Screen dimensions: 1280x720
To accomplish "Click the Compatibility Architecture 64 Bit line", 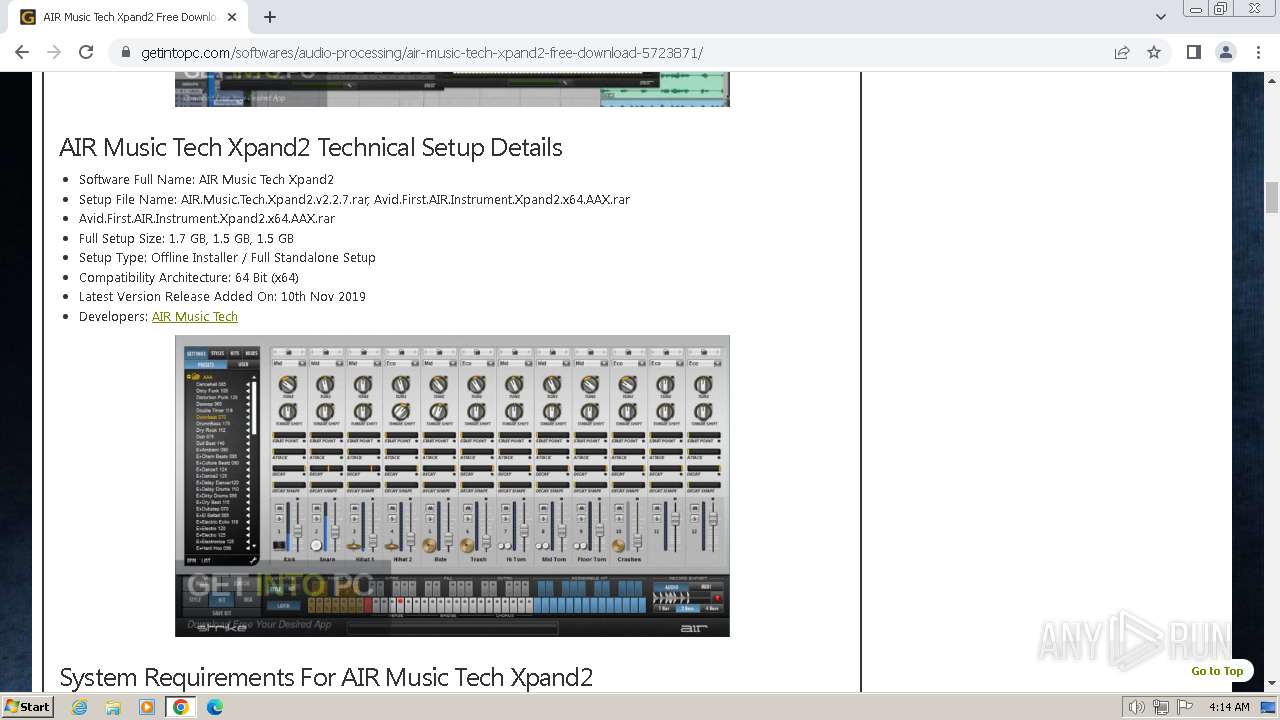I will click(x=189, y=277).
